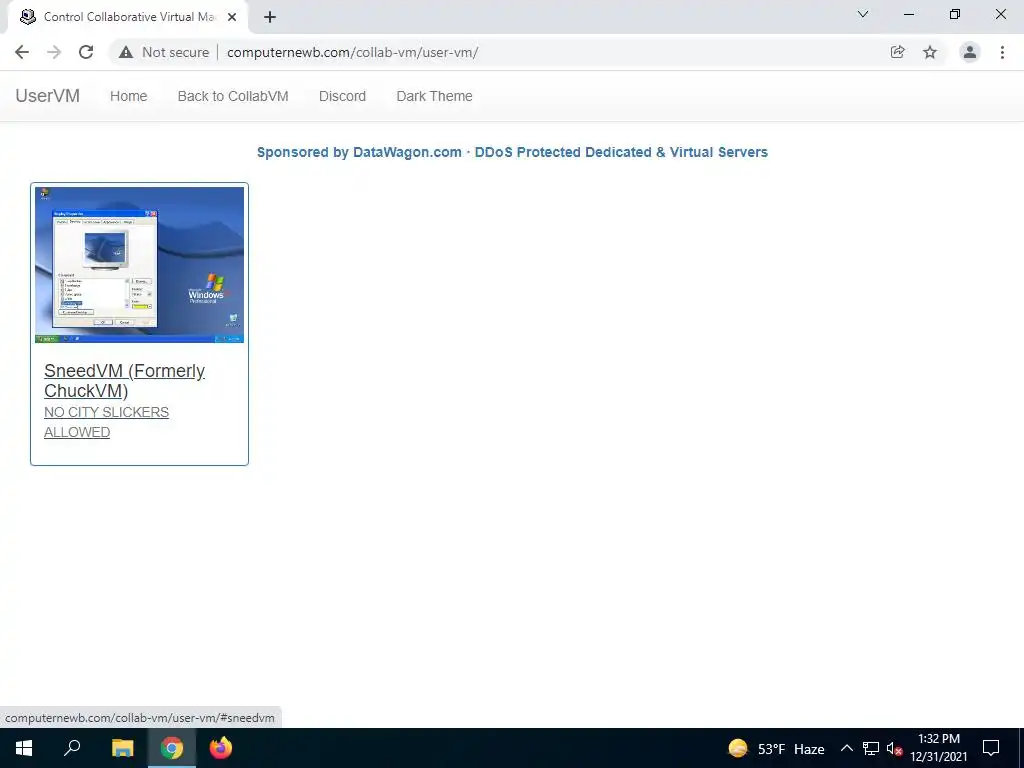Select the Control Collaborative Virtual Machine tab

(x=129, y=17)
